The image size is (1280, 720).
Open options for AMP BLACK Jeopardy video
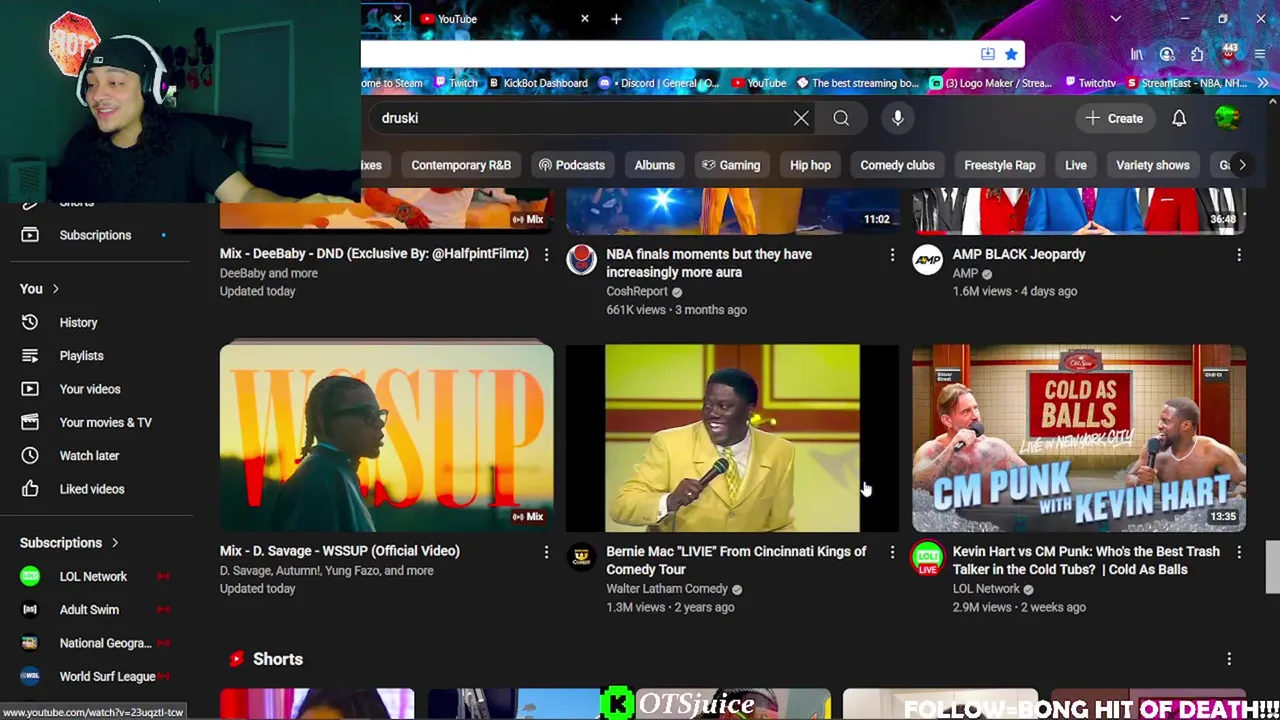click(x=1239, y=255)
